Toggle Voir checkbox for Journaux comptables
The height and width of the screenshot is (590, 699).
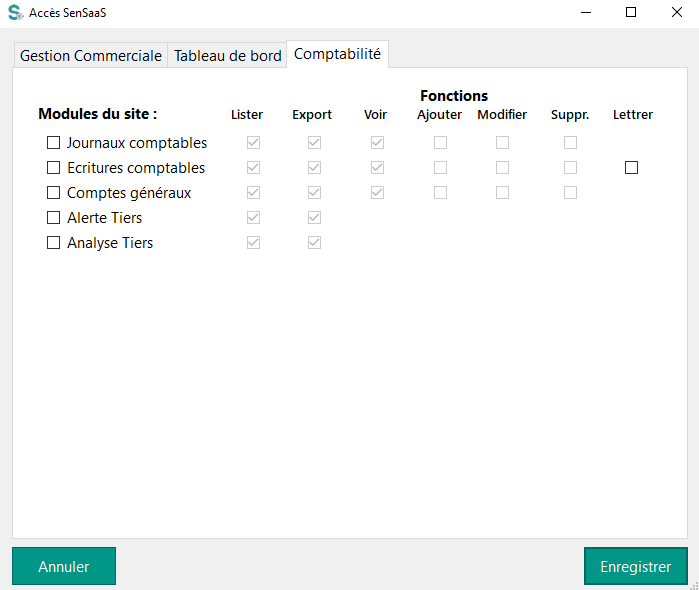click(x=377, y=143)
